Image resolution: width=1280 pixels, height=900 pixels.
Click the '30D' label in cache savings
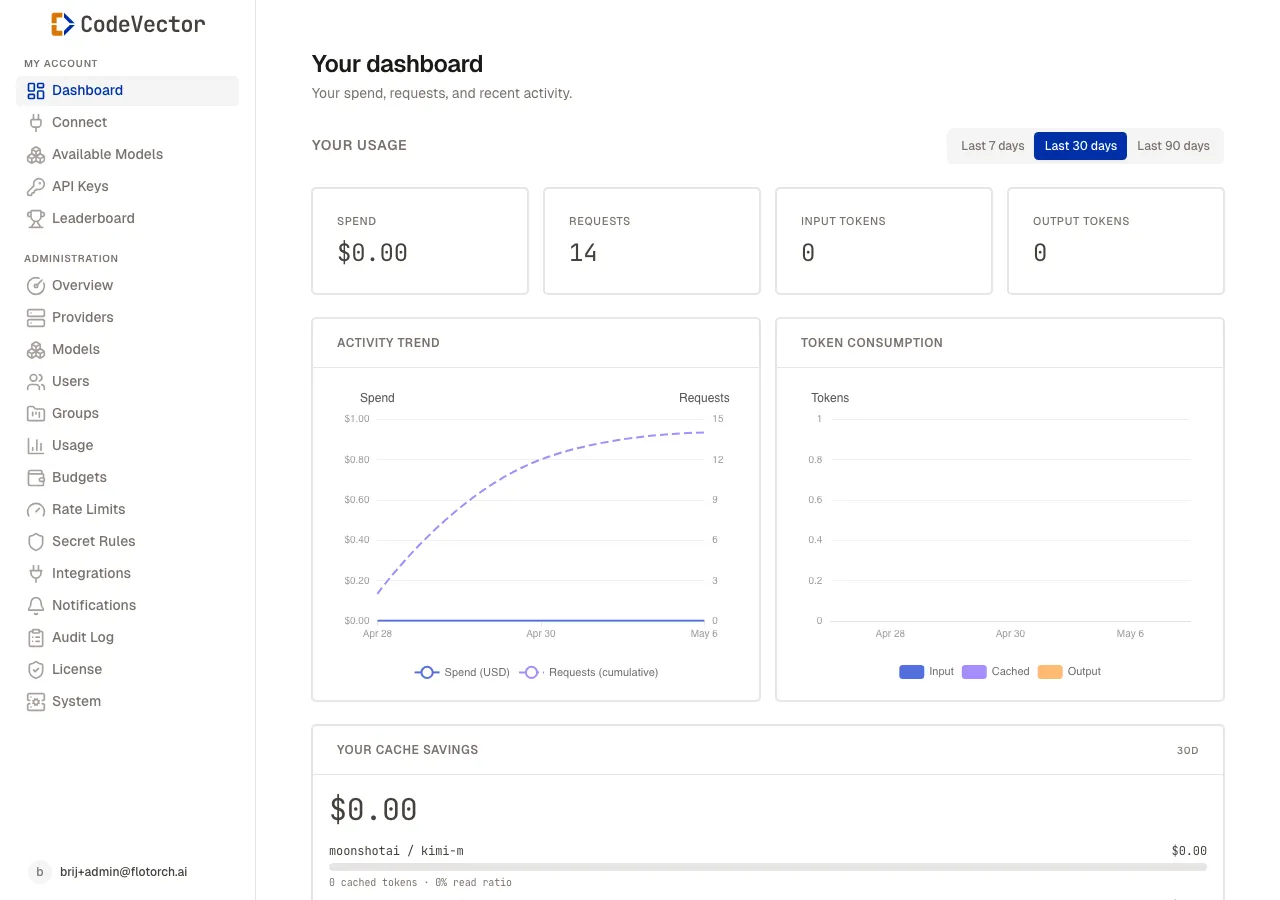click(x=1187, y=751)
